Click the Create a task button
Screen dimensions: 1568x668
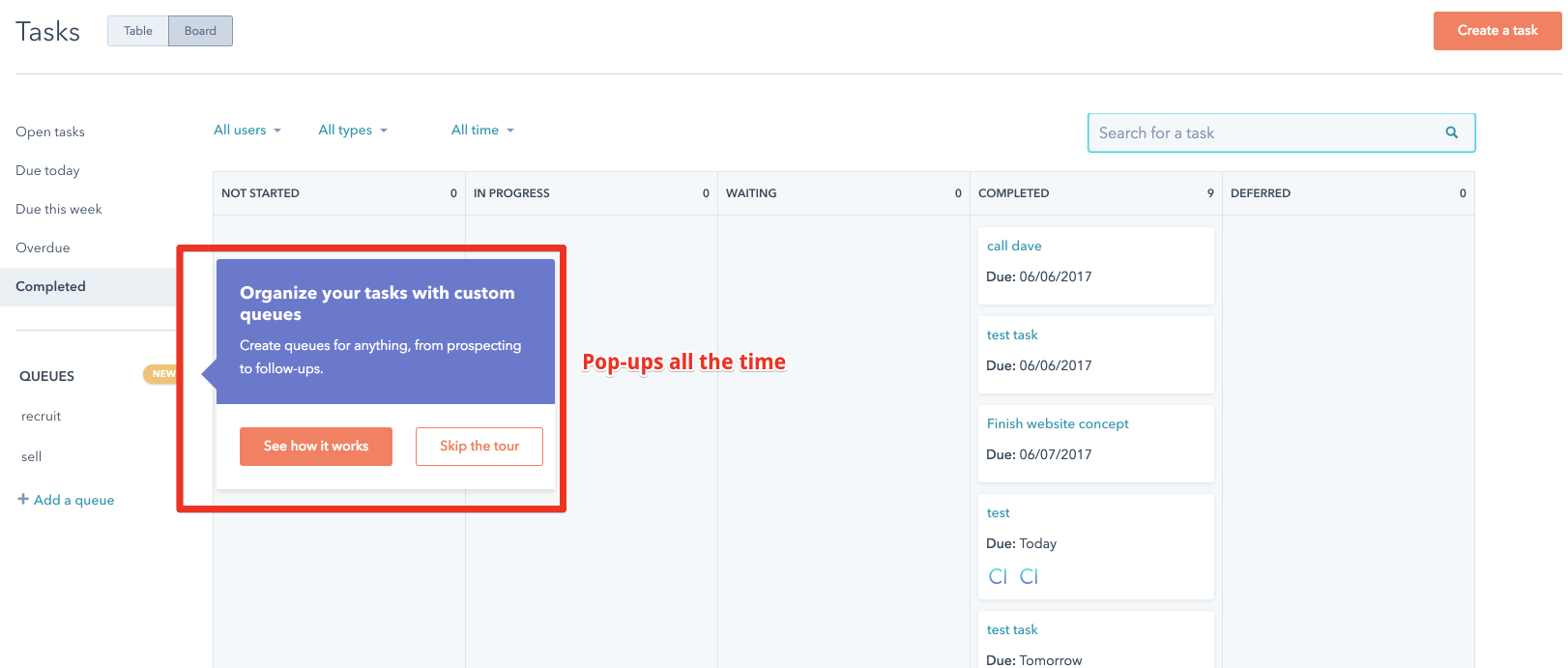tap(1497, 31)
